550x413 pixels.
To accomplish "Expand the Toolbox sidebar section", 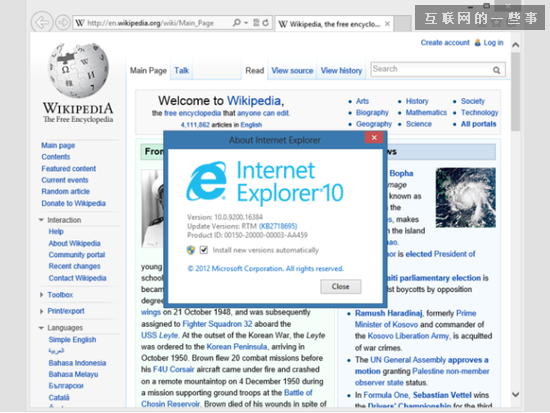I will (41, 295).
